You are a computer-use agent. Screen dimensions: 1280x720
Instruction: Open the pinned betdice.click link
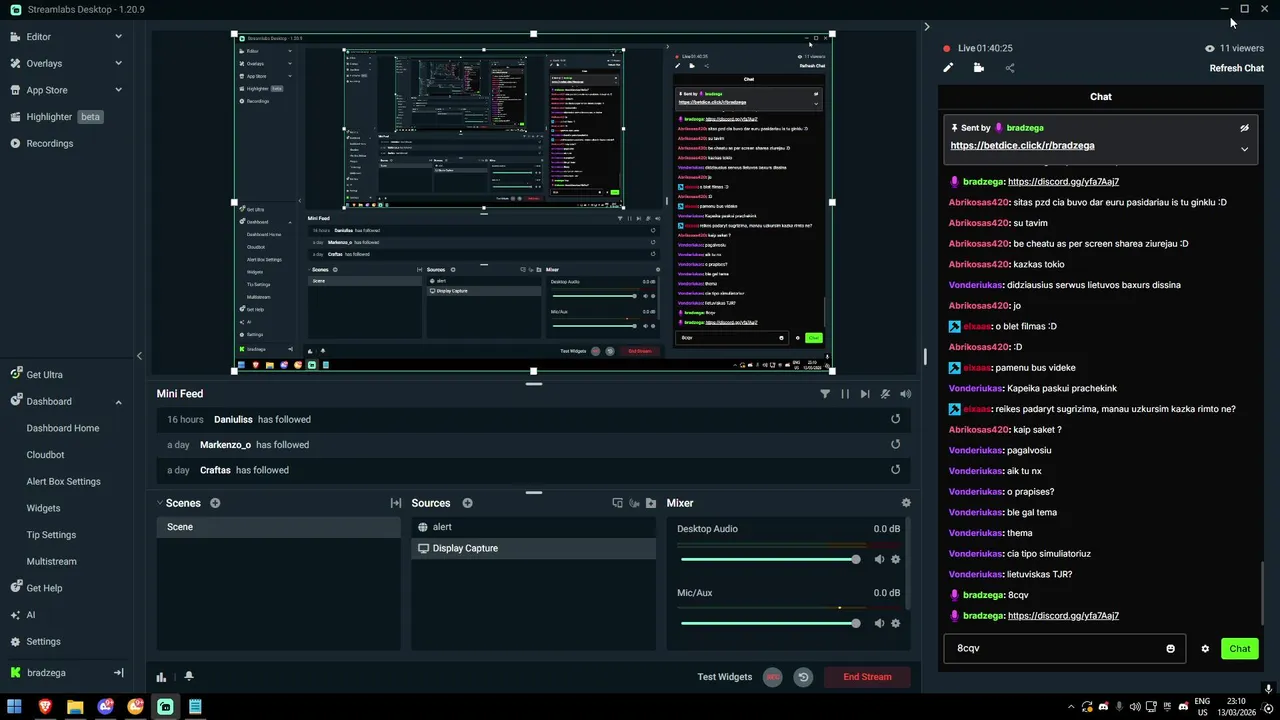pos(1022,146)
